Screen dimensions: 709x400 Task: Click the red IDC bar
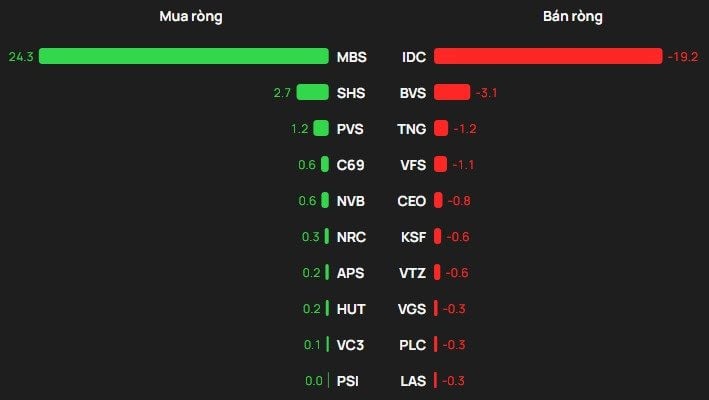[548, 56]
